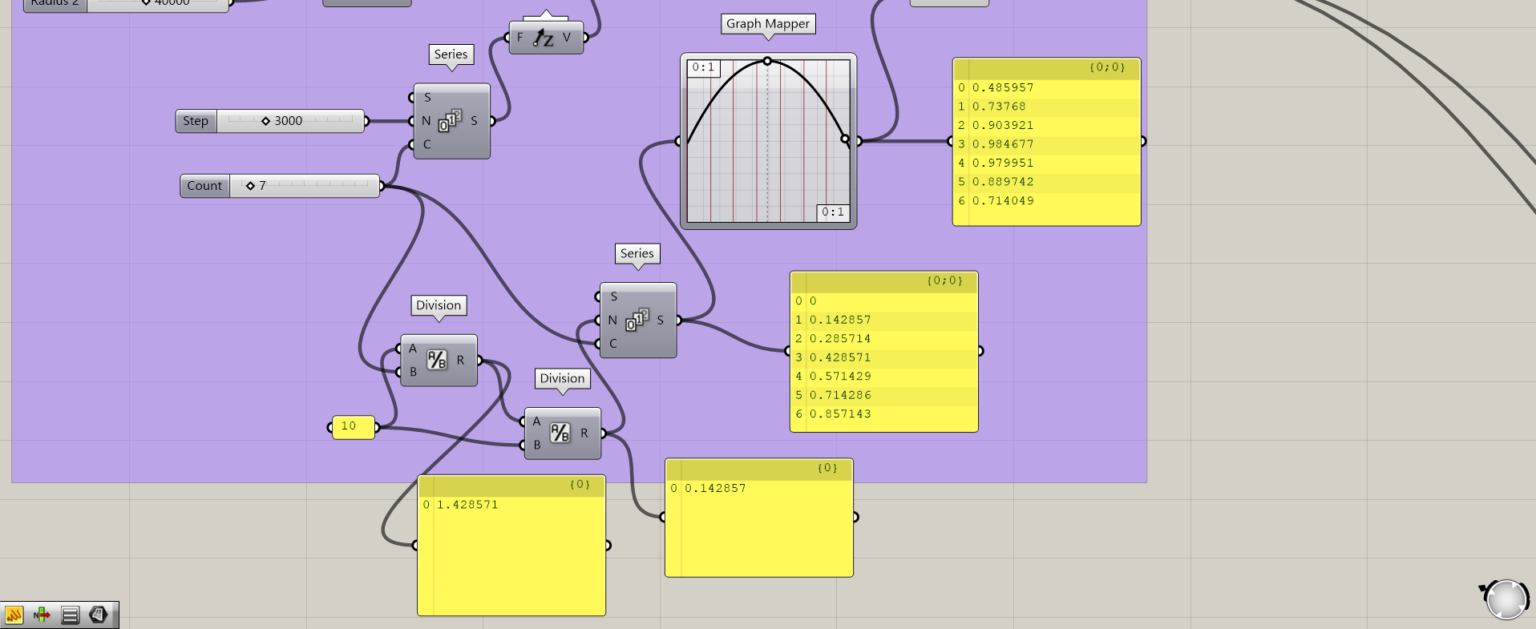The image size is (1536, 629).
Task: Select the yellow panel containing value 10
Action: pyautogui.click(x=351, y=426)
